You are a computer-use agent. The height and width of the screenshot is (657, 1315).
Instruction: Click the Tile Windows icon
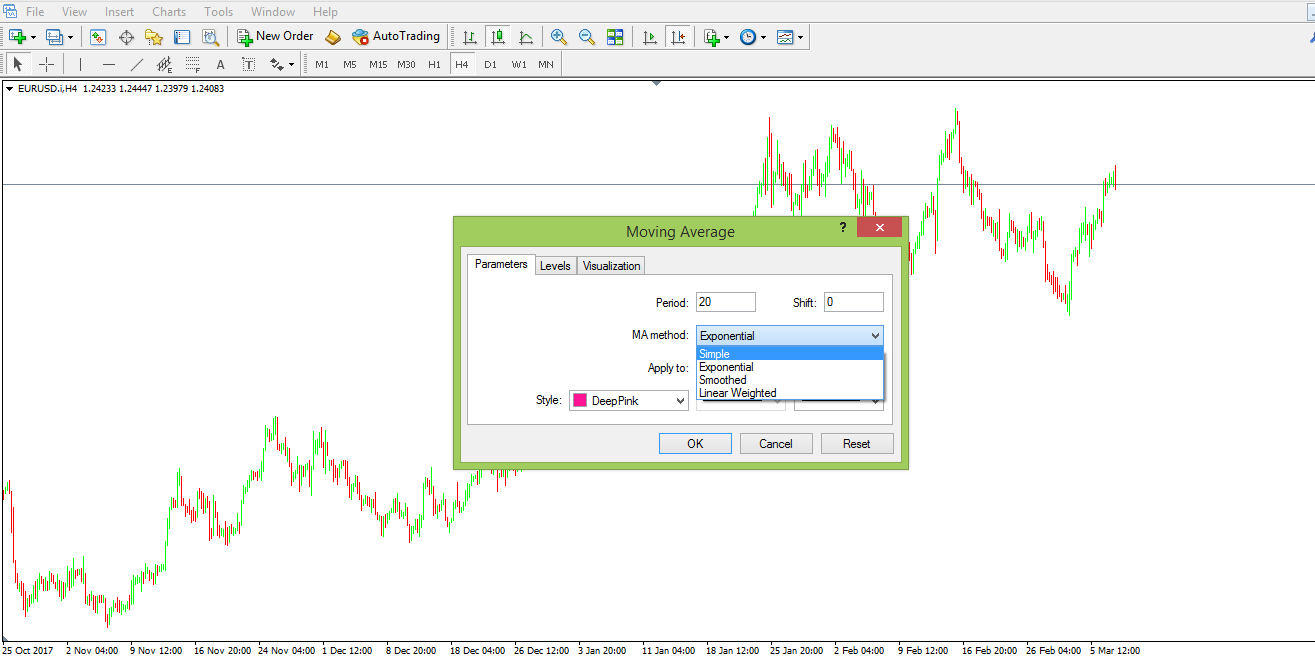[615, 37]
